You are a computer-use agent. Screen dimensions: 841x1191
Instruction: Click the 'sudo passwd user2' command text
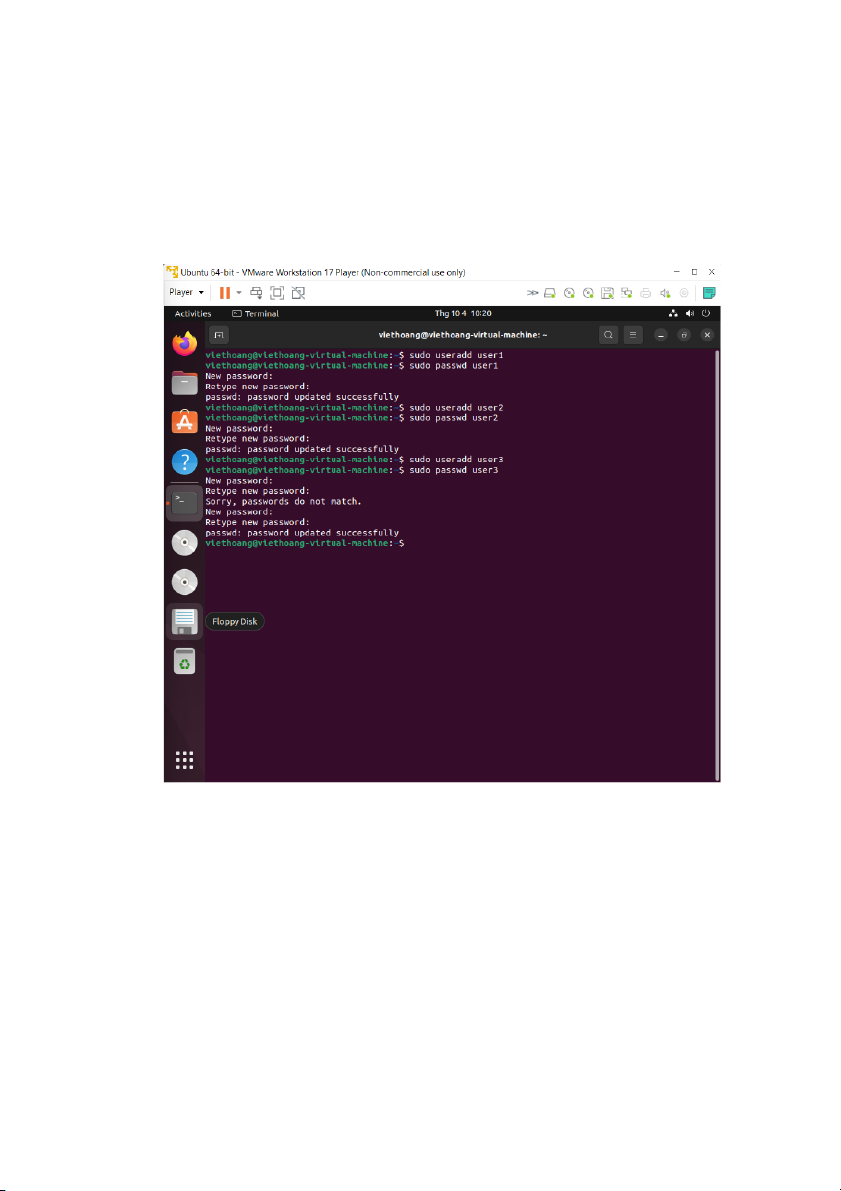pyautogui.click(x=454, y=418)
